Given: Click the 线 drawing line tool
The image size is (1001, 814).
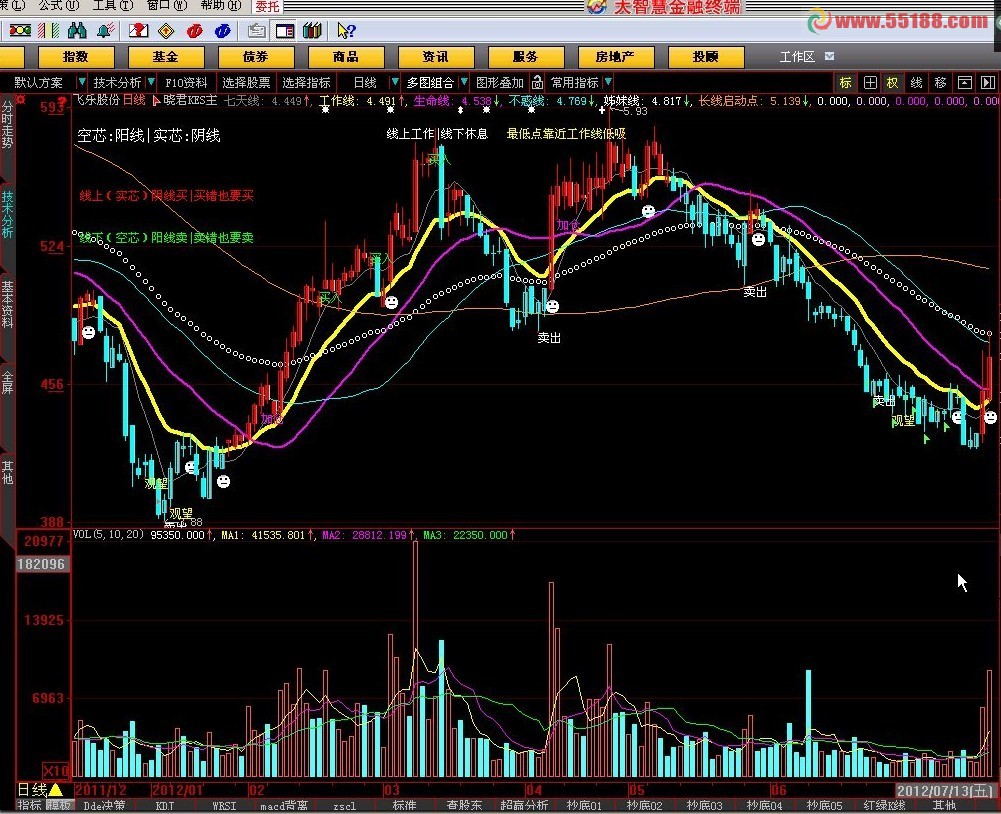Looking at the screenshot, I should (916, 82).
